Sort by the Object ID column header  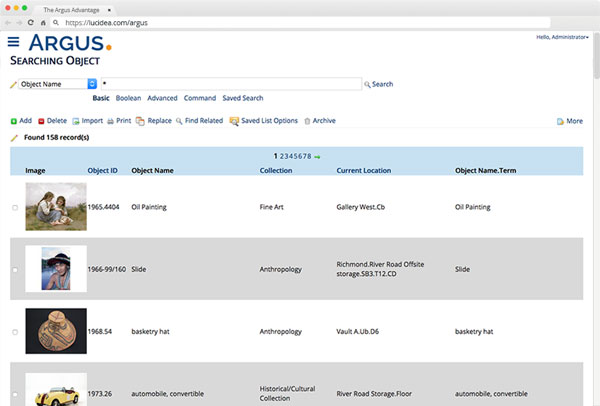tap(102, 170)
